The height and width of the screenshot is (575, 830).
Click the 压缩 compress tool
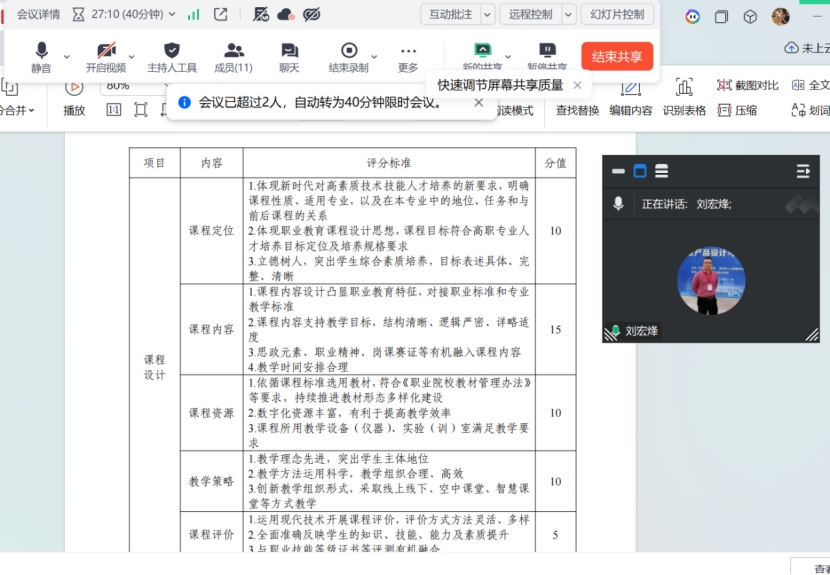tap(737, 110)
